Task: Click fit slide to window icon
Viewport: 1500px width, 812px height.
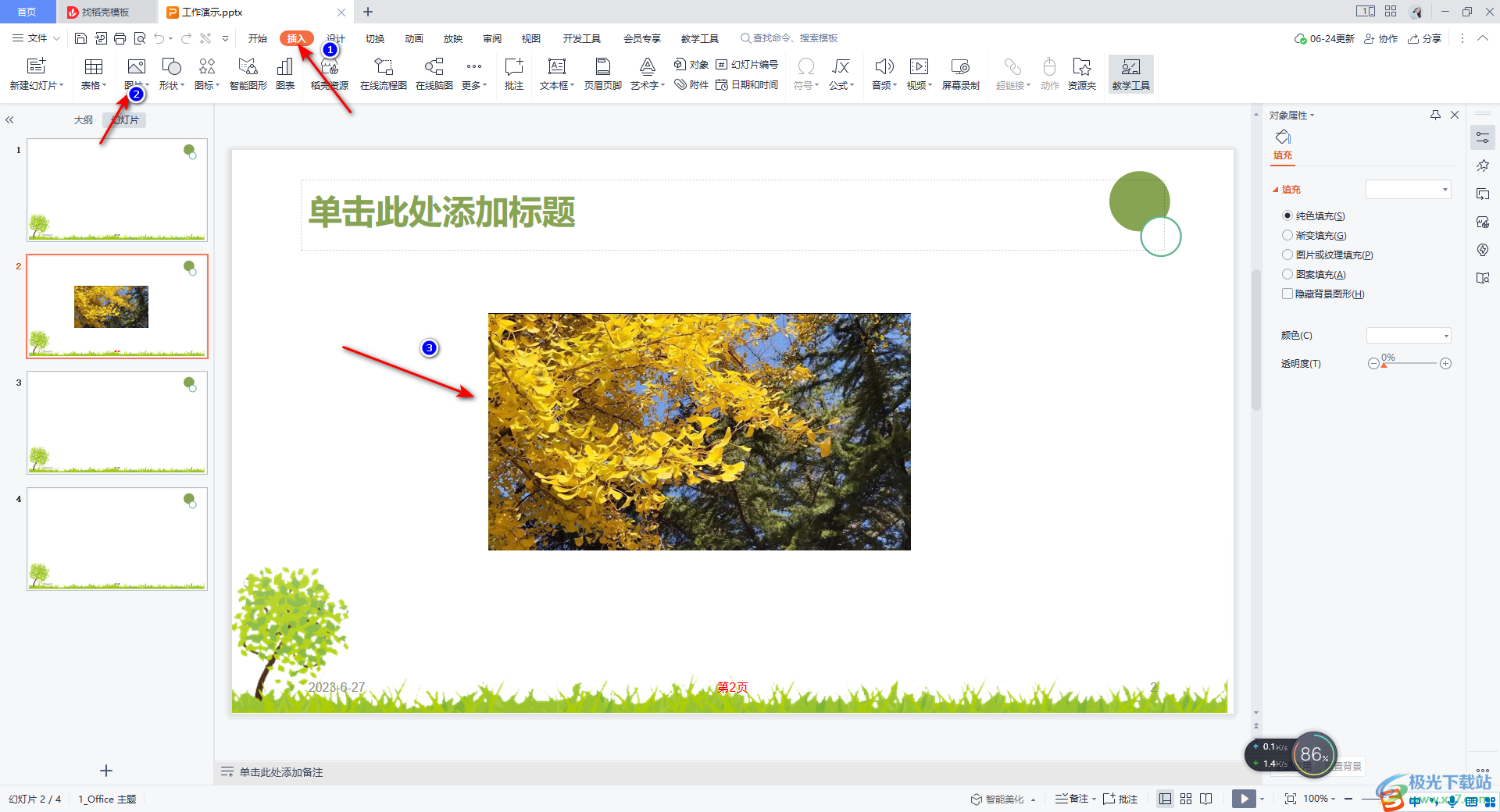Action: (x=1290, y=799)
